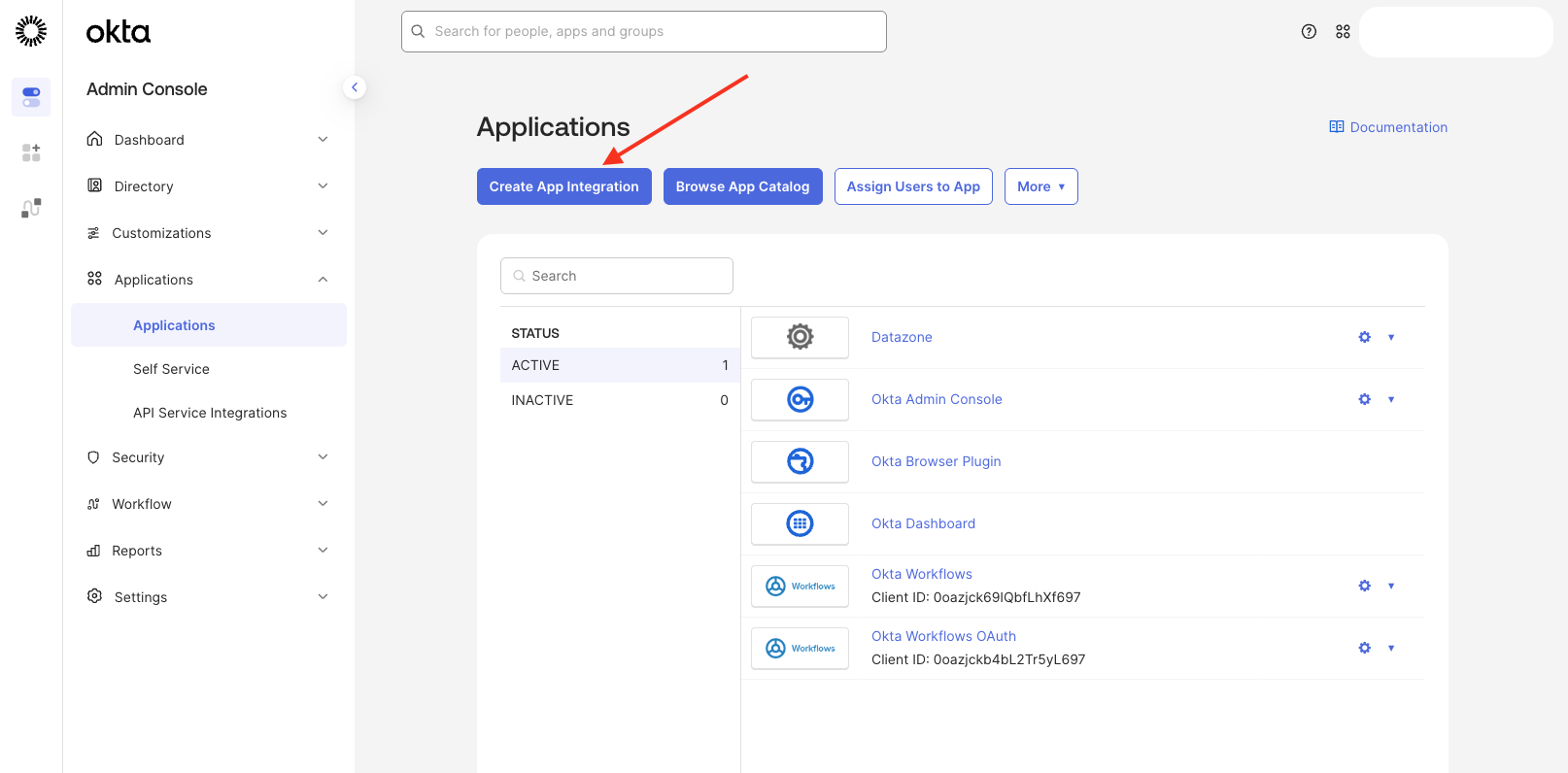The height and width of the screenshot is (773, 1568).
Task: Open dropdown arrow for Okta Workflows OAuth
Action: 1391,648
